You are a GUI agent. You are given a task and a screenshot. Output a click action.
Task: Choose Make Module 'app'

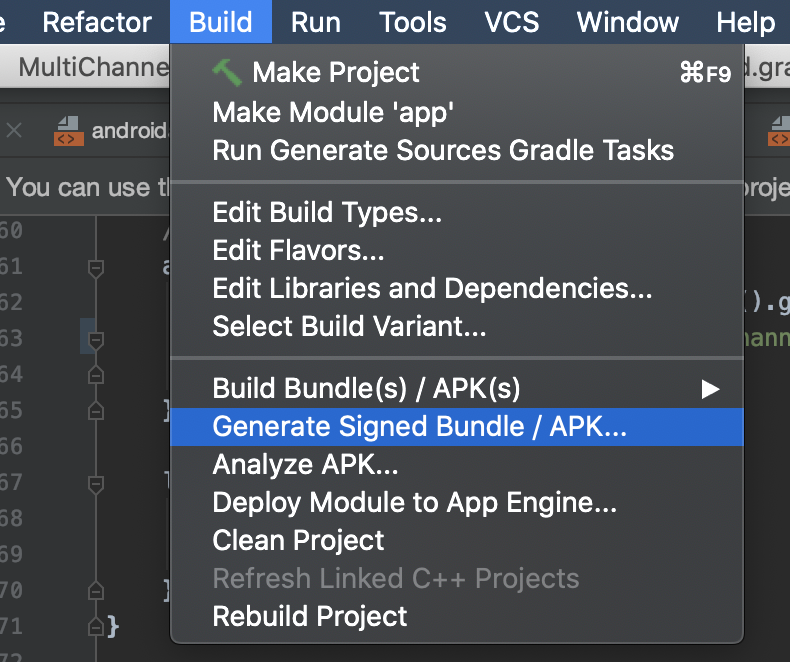pos(333,112)
